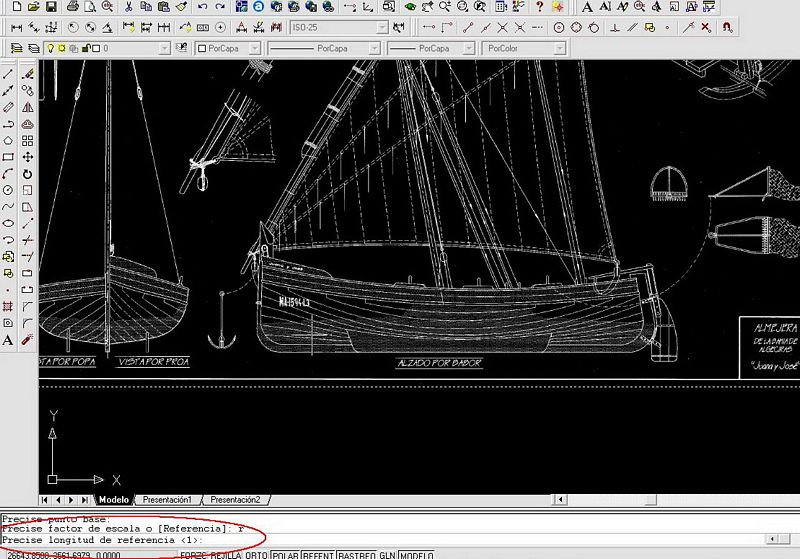Select the Circle draw tool
The width and height of the screenshot is (800, 559).
[8, 190]
